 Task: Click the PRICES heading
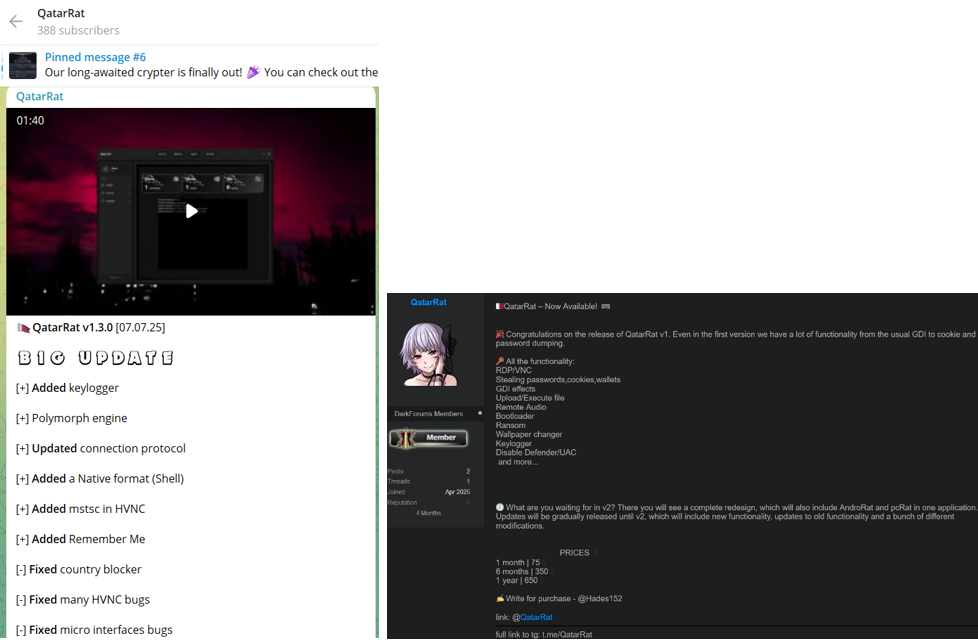(x=574, y=553)
